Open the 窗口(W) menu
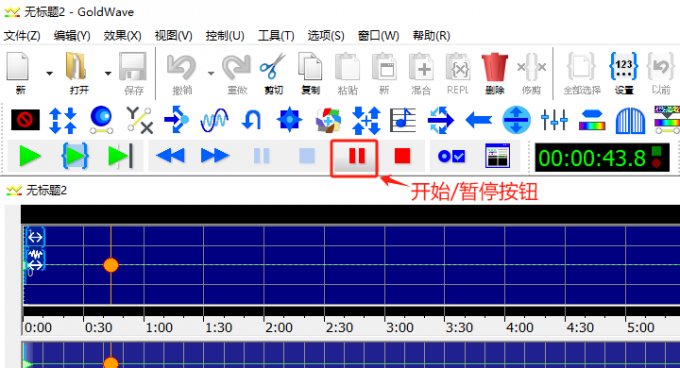This screenshot has height=368, width=680. pyautogui.click(x=378, y=36)
